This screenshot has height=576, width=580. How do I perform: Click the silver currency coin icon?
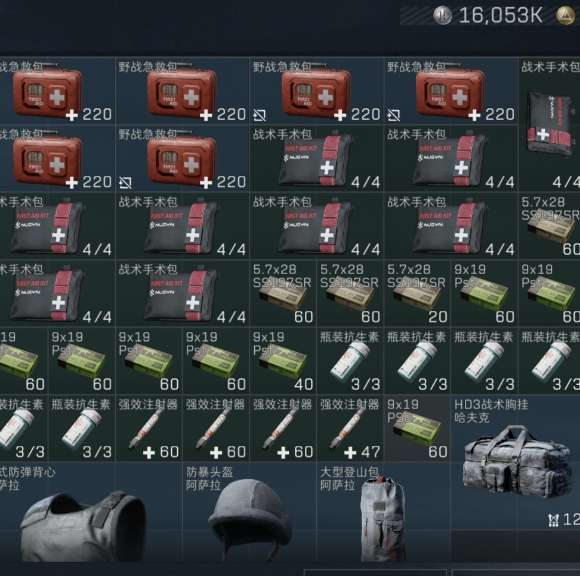[x=442, y=16]
